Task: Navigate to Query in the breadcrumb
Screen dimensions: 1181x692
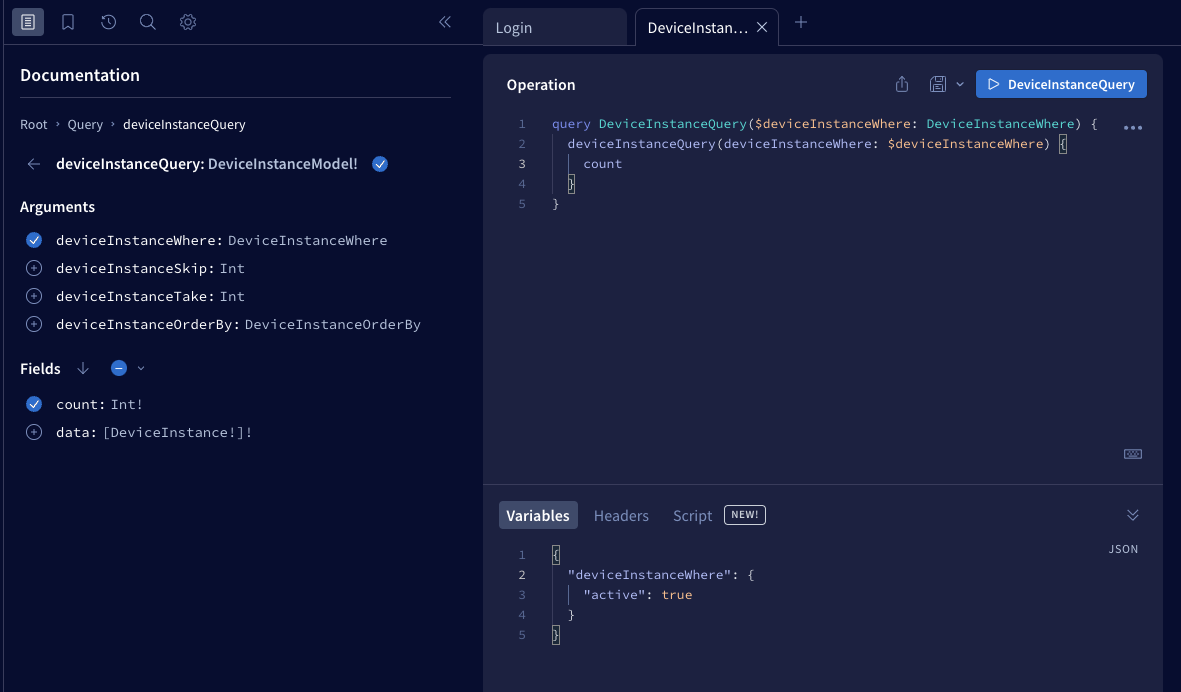Action: click(x=85, y=125)
